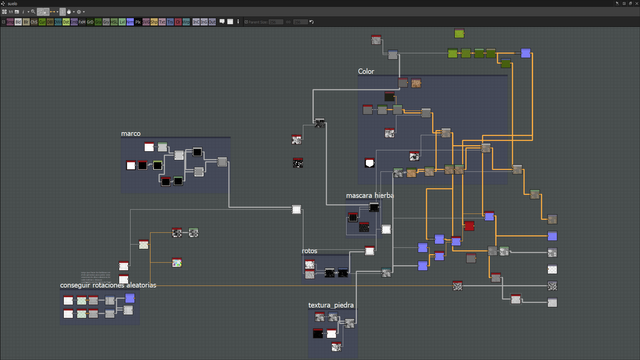Select the 'rotos' frame title
The width and height of the screenshot is (640, 360).
point(309,251)
